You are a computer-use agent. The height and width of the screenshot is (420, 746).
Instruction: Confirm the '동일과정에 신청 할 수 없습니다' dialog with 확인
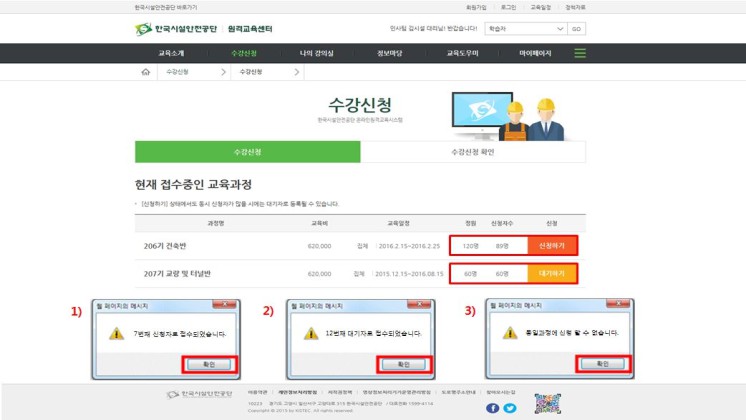(x=603, y=364)
